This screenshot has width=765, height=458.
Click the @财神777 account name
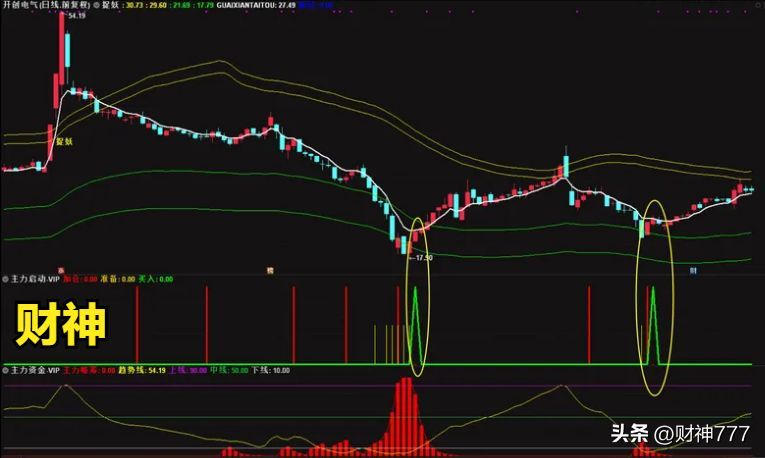coord(701,434)
